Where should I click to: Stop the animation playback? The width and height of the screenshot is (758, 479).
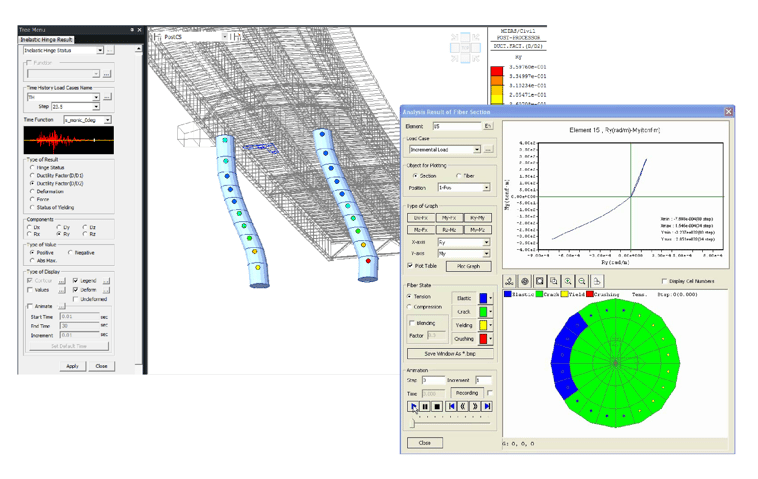pos(437,406)
